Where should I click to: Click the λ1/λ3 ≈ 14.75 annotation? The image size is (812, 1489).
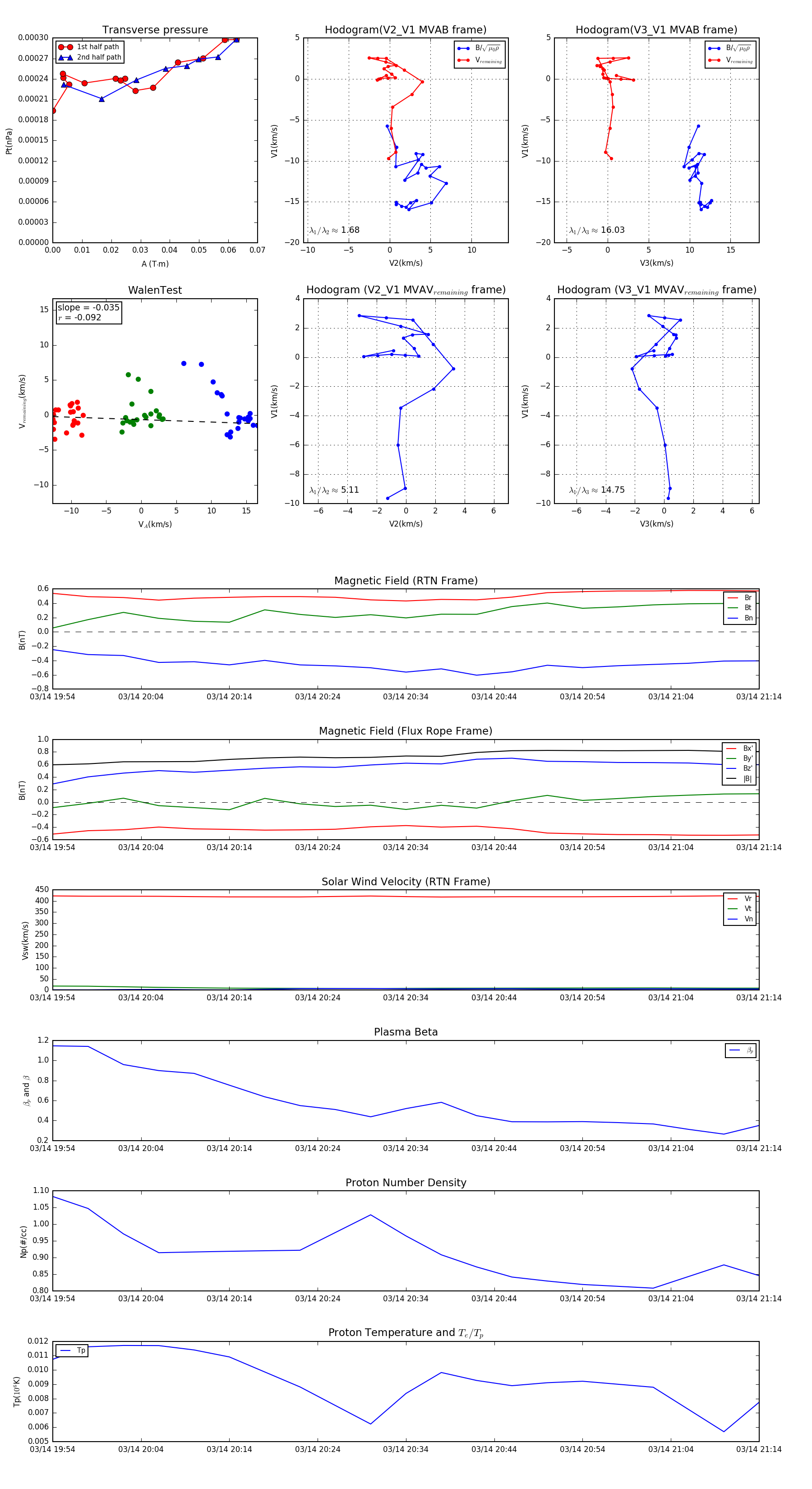597,490
